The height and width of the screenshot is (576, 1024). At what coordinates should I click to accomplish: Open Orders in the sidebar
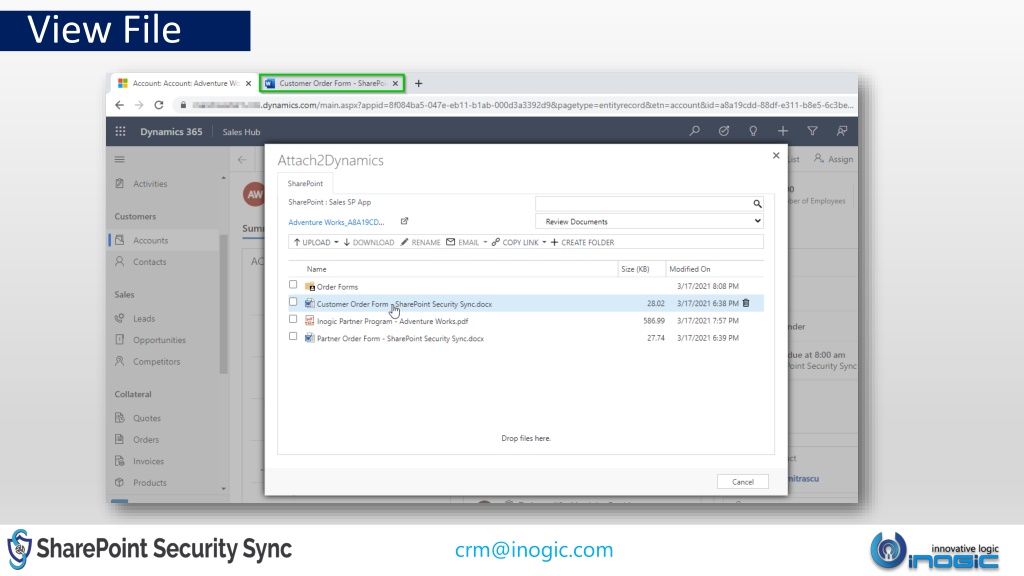pyautogui.click(x=146, y=440)
